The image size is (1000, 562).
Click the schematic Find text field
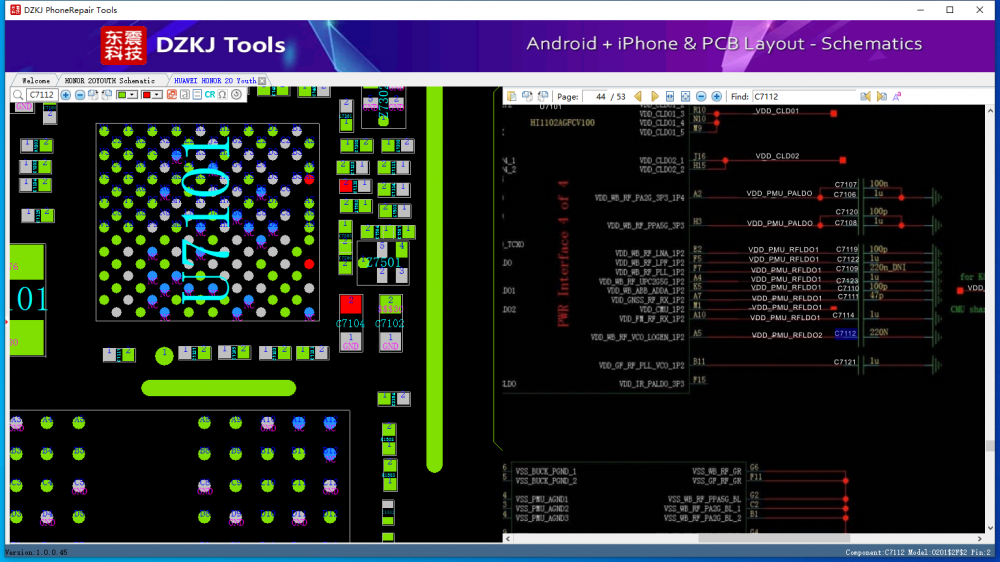click(803, 97)
